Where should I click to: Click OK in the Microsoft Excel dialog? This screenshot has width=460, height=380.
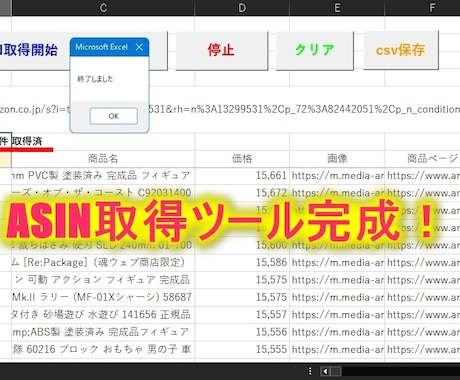(x=113, y=116)
